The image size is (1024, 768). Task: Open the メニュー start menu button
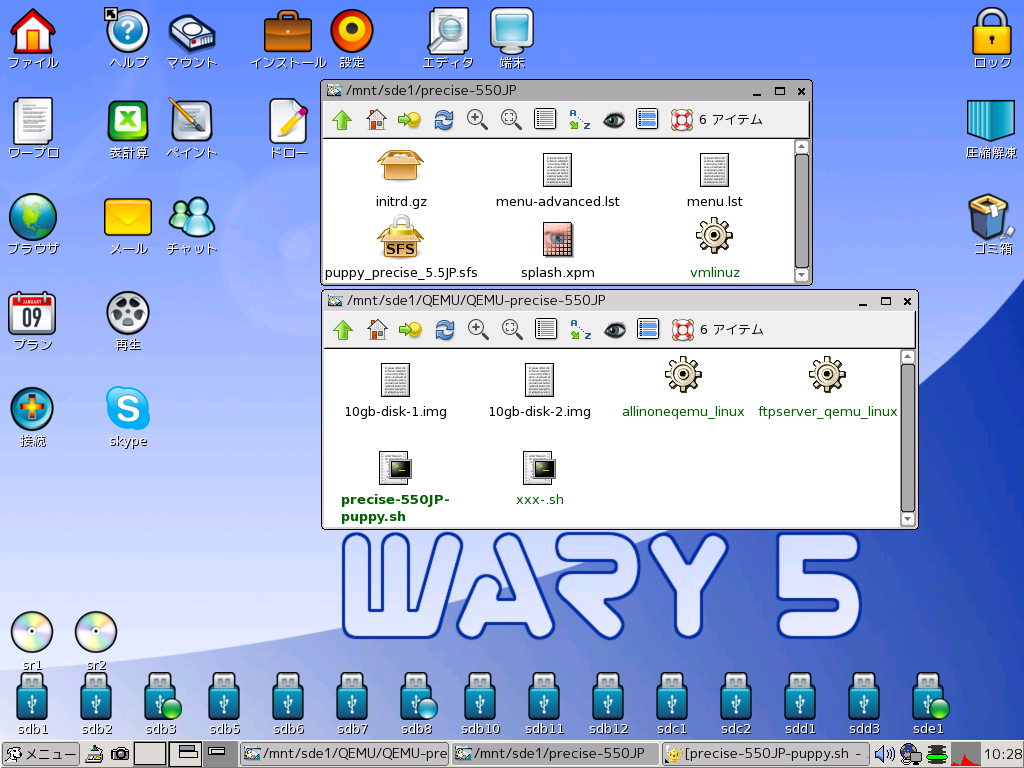point(41,754)
